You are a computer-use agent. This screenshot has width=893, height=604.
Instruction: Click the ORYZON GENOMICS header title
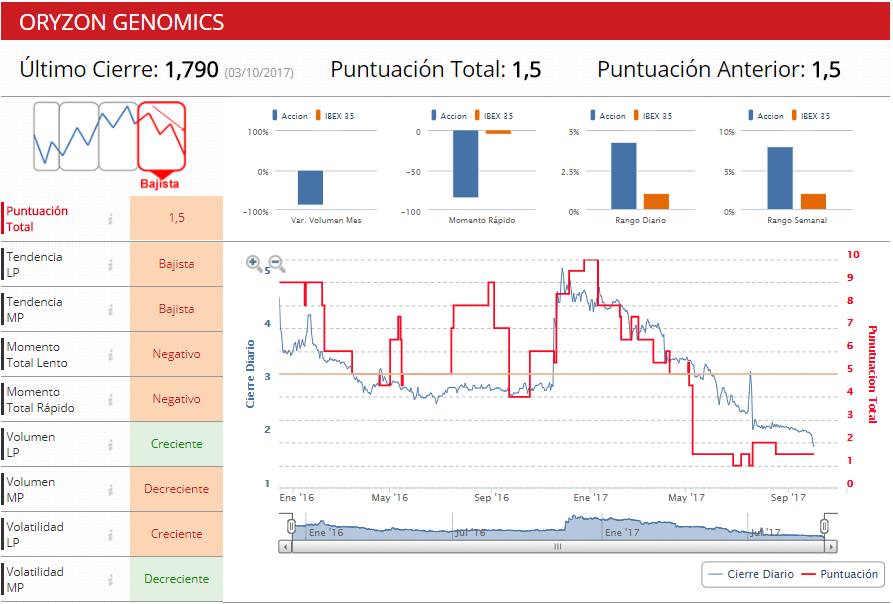(121, 22)
